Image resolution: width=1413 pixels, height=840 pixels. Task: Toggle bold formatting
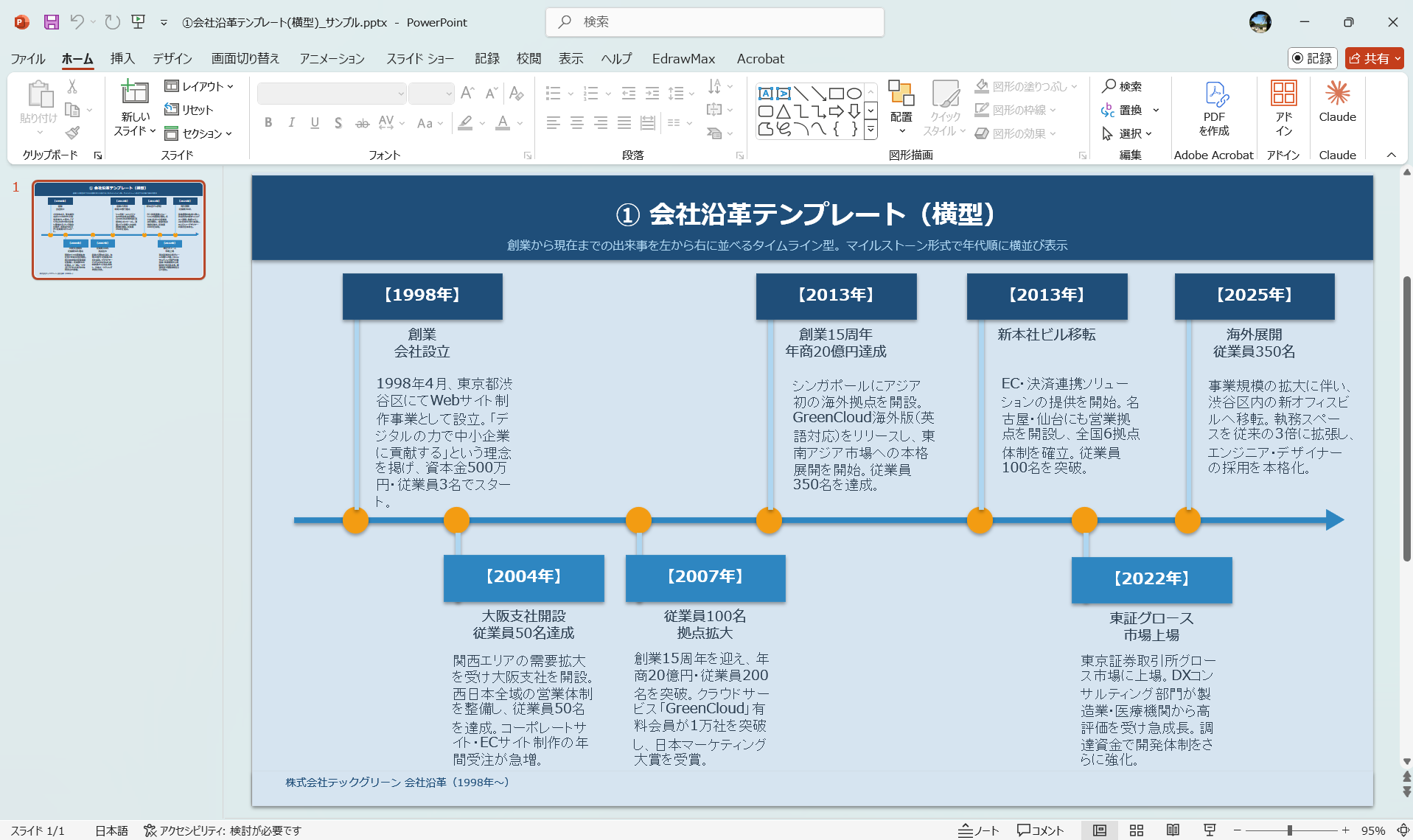click(x=268, y=123)
